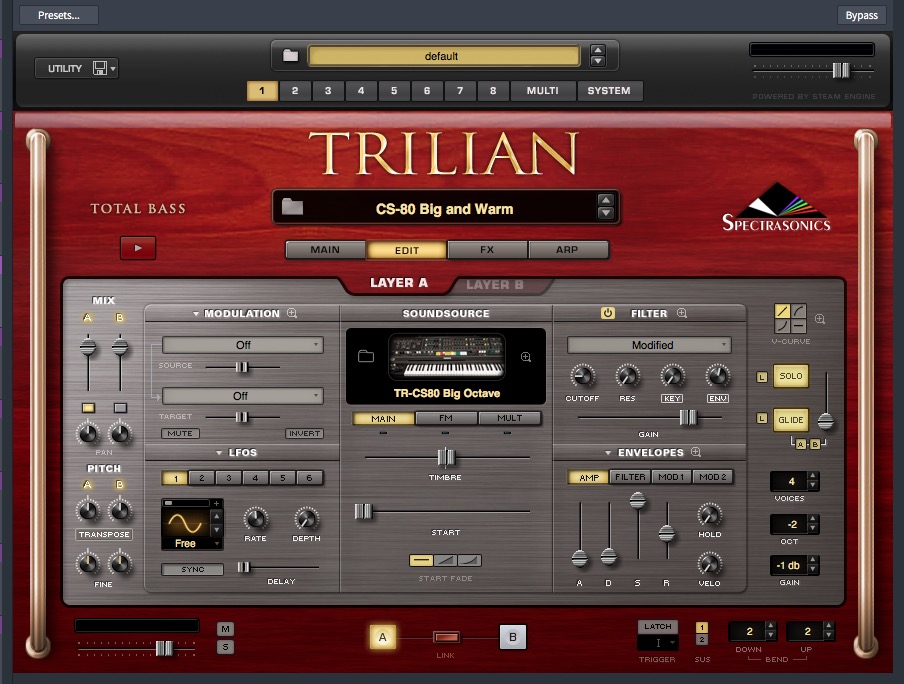Click the TIMBRE slider handle

446,457
